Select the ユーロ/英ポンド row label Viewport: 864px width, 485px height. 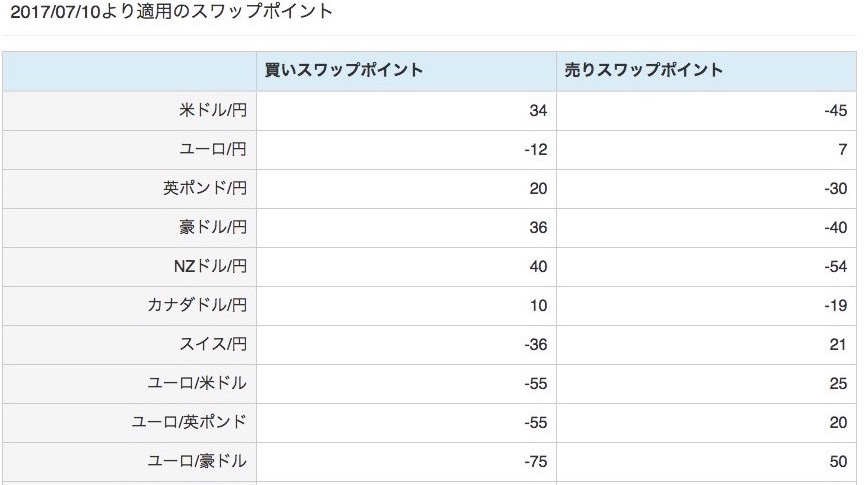point(189,422)
